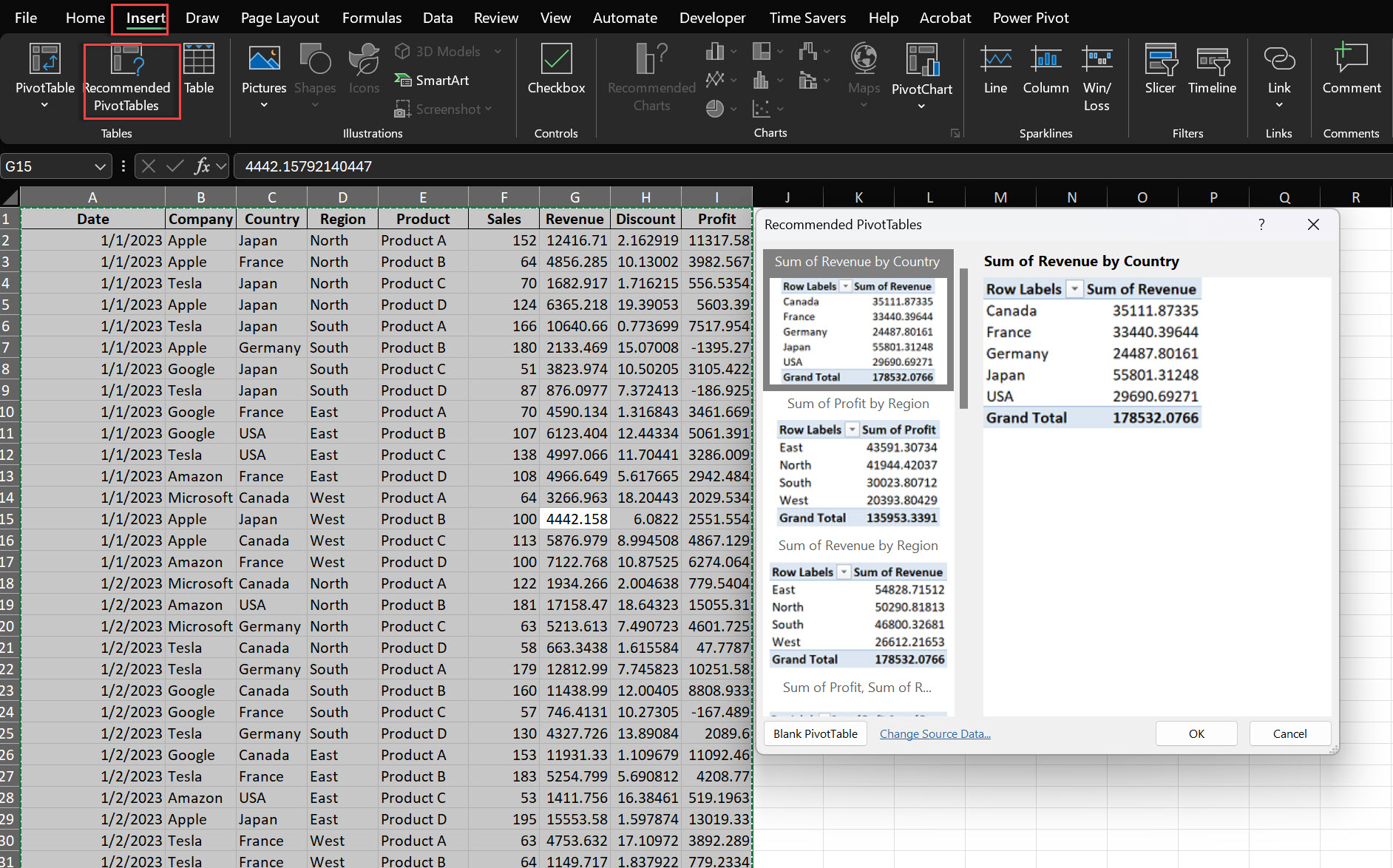This screenshot has height=868, width=1393.
Task: Click the formula bar insert function fx icon
Action: tap(202, 166)
